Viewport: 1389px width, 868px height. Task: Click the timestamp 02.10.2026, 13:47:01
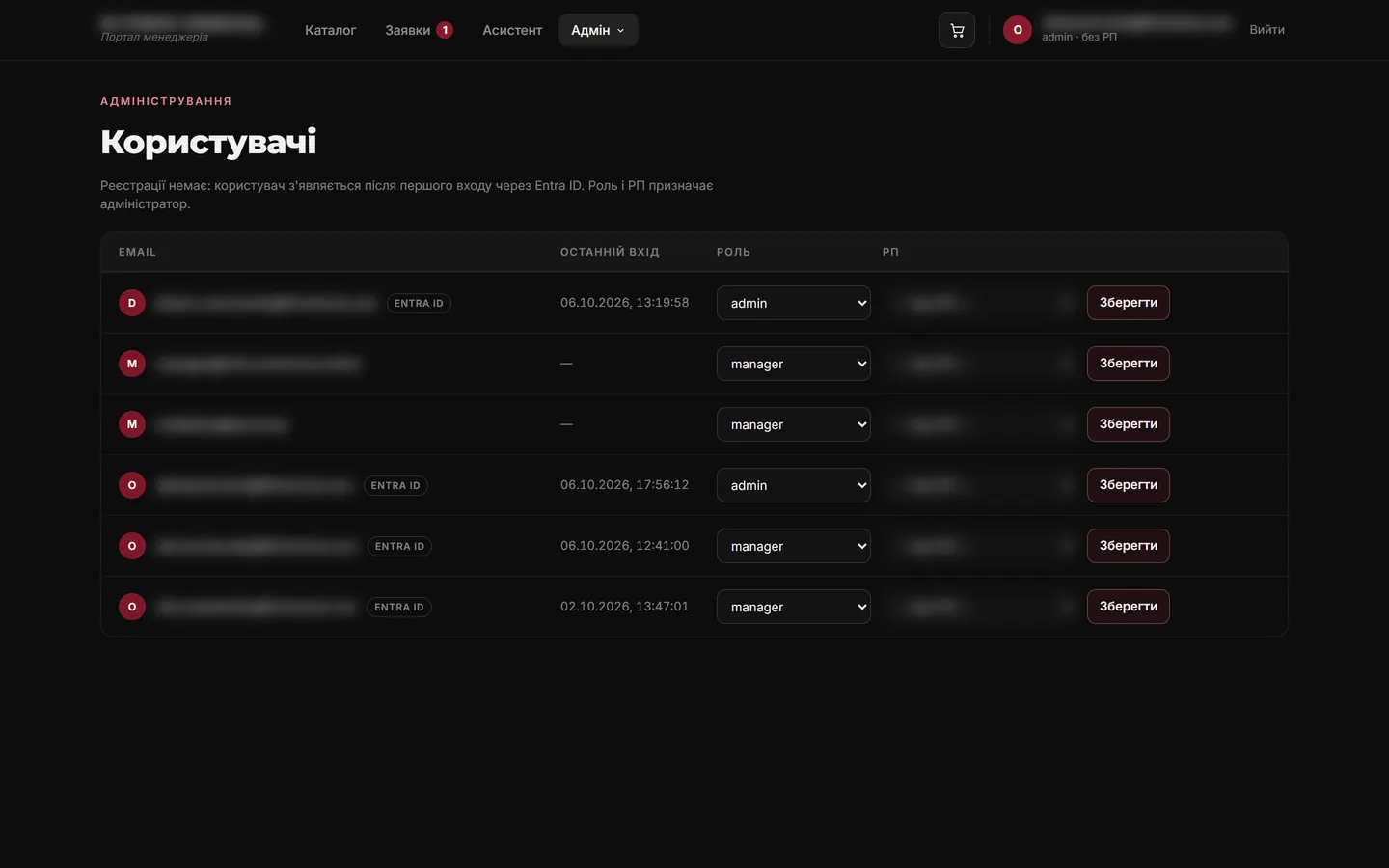625,607
